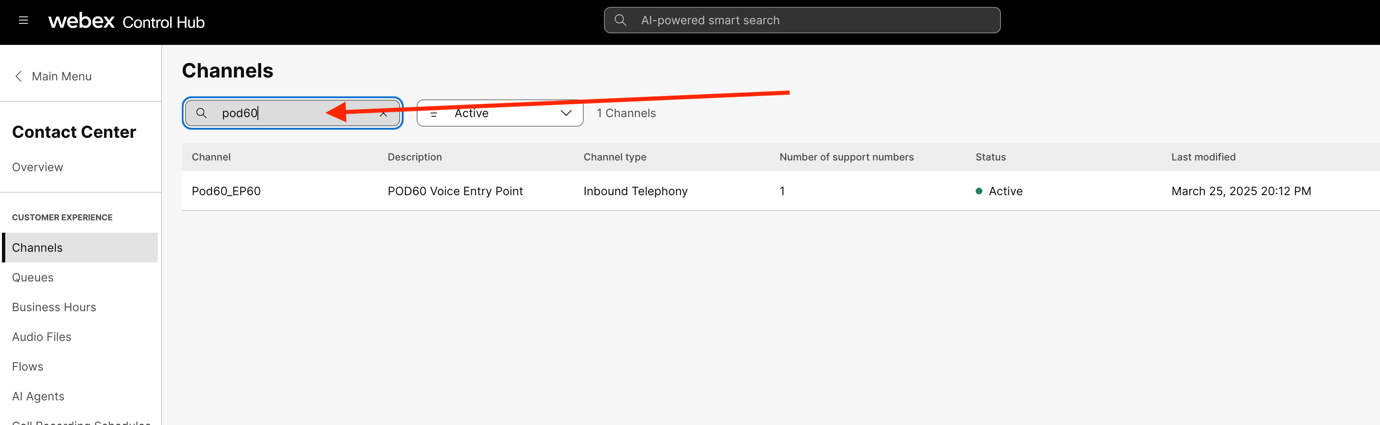1380x425 pixels.
Task: Focus the AI-powered smart search field
Action: 810,20
